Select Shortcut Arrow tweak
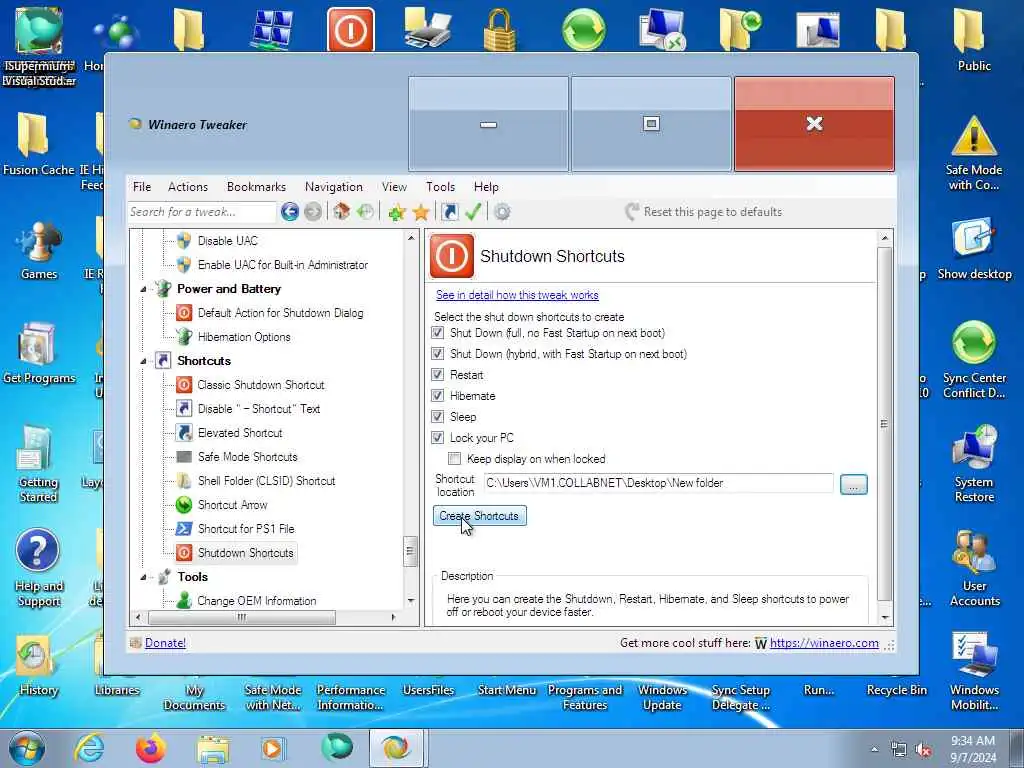This screenshot has height=768, width=1024. point(232,505)
